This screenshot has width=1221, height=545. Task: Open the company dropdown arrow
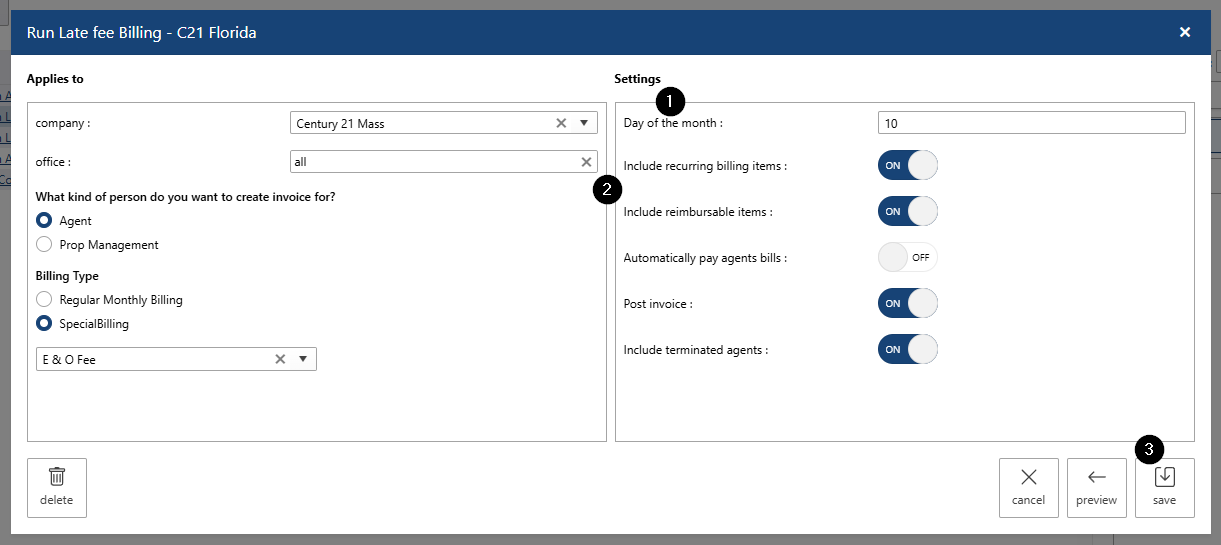584,123
